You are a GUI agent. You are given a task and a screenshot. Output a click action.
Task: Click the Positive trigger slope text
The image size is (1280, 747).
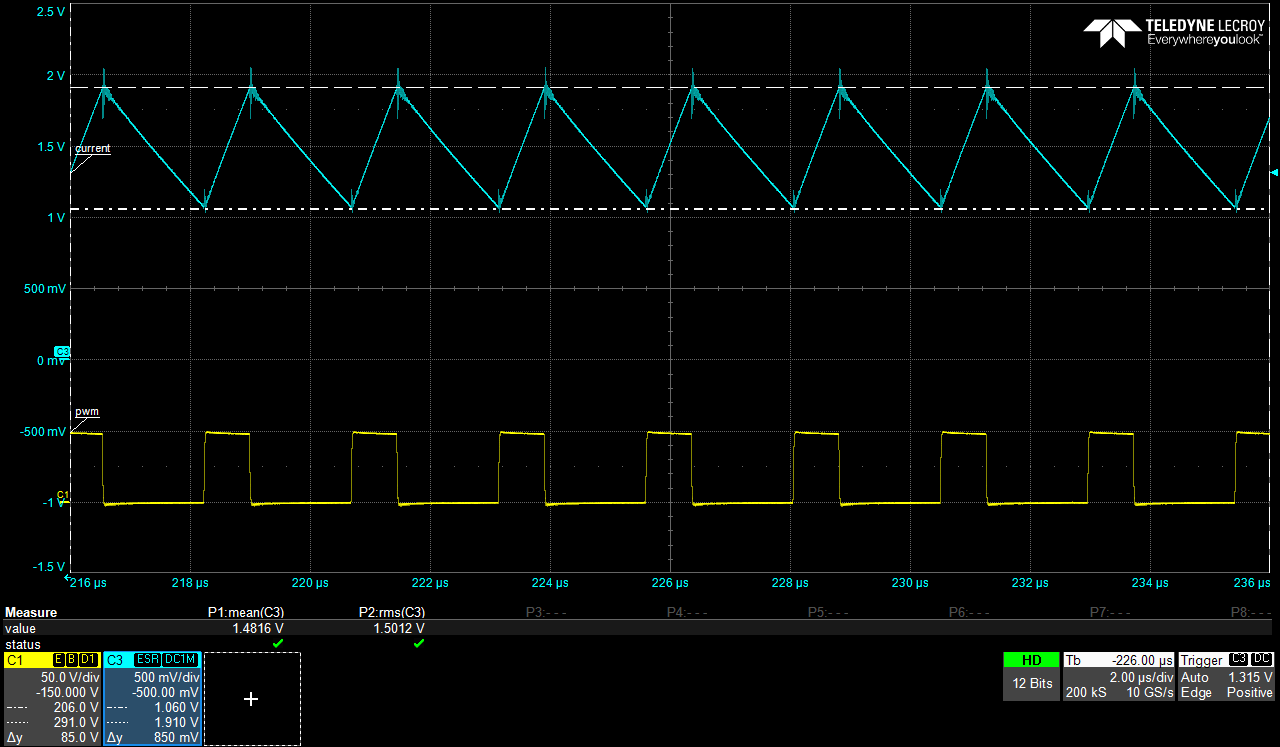tap(1250, 692)
